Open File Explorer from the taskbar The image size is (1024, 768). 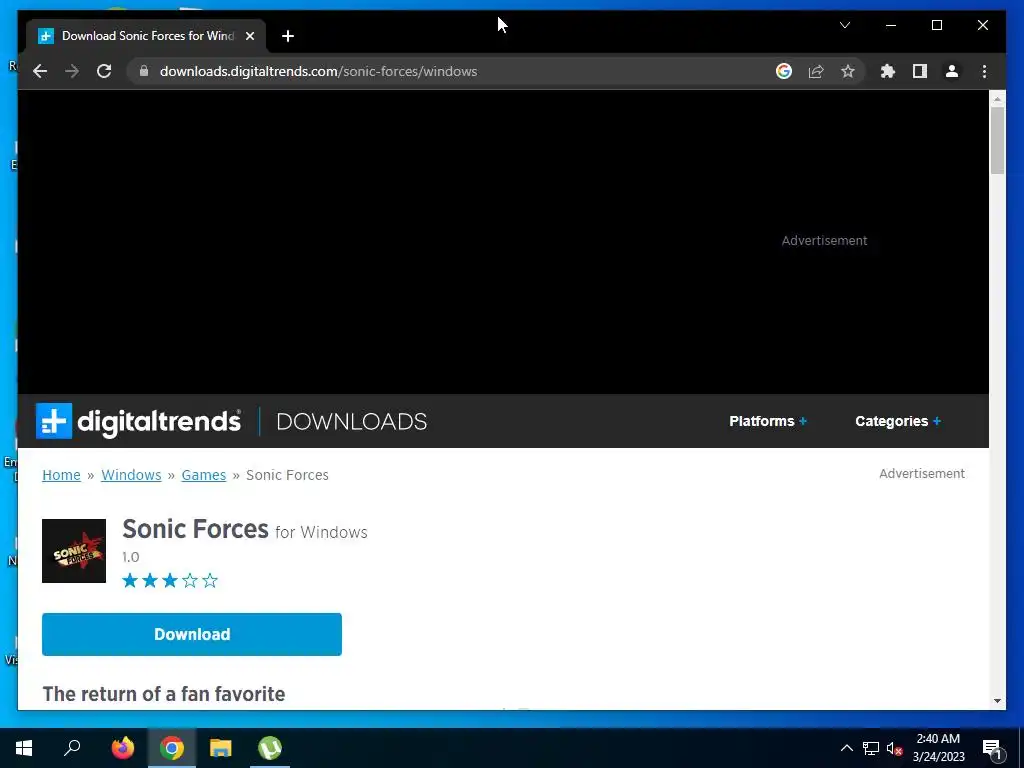[221, 748]
